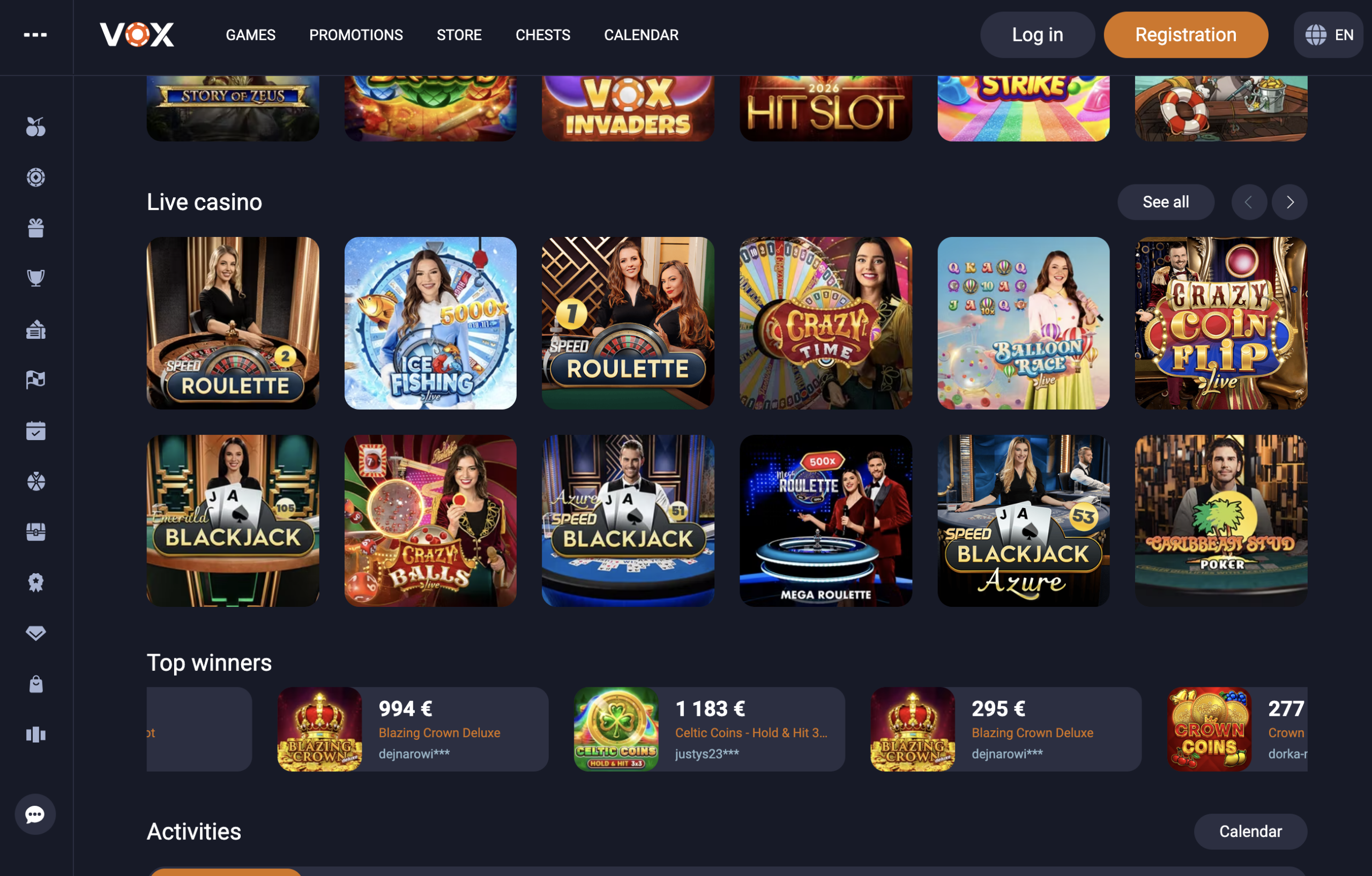Select the trophy tournaments sidebar icon
This screenshot has width=1372, height=876.
(36, 278)
